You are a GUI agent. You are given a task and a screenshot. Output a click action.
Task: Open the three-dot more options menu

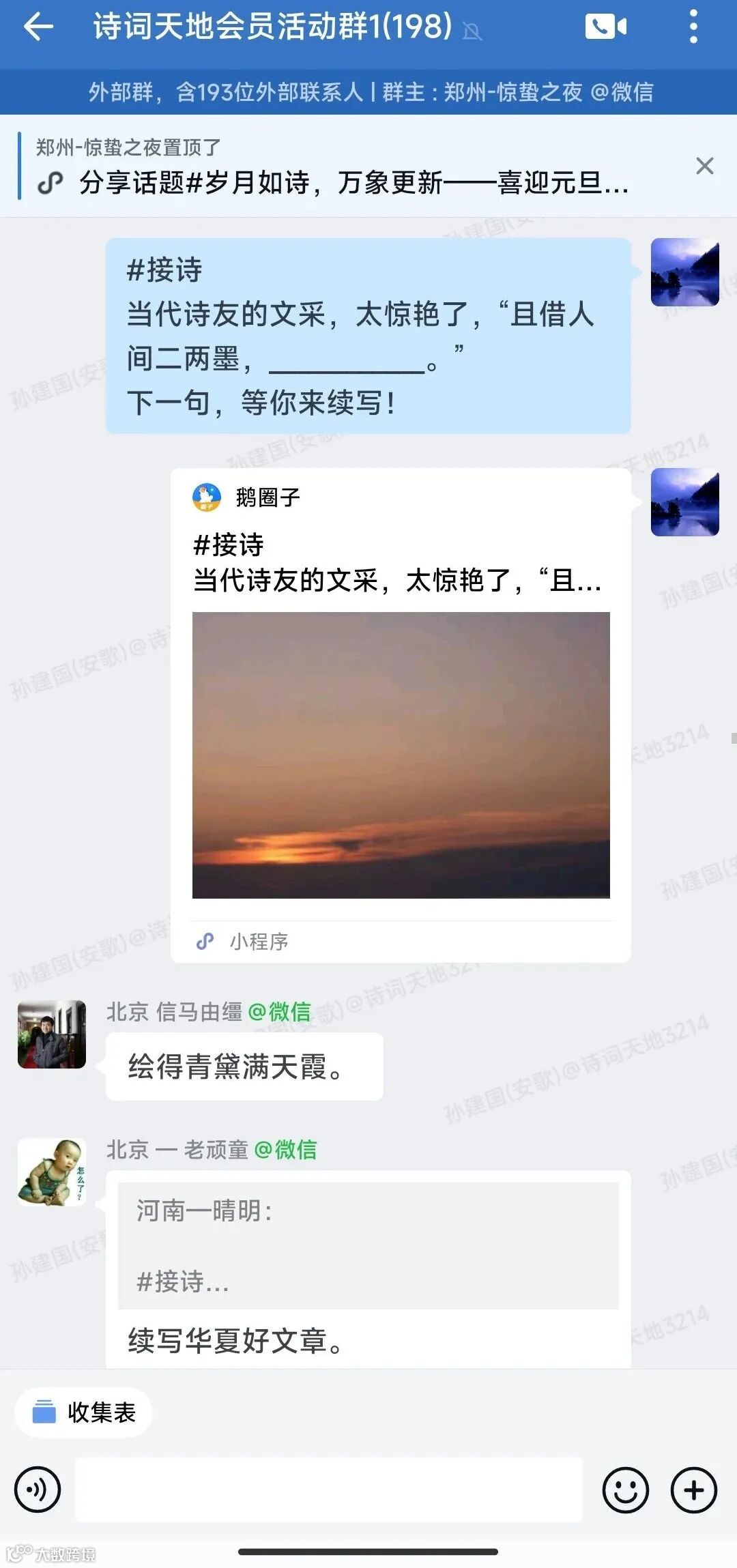coord(693,27)
